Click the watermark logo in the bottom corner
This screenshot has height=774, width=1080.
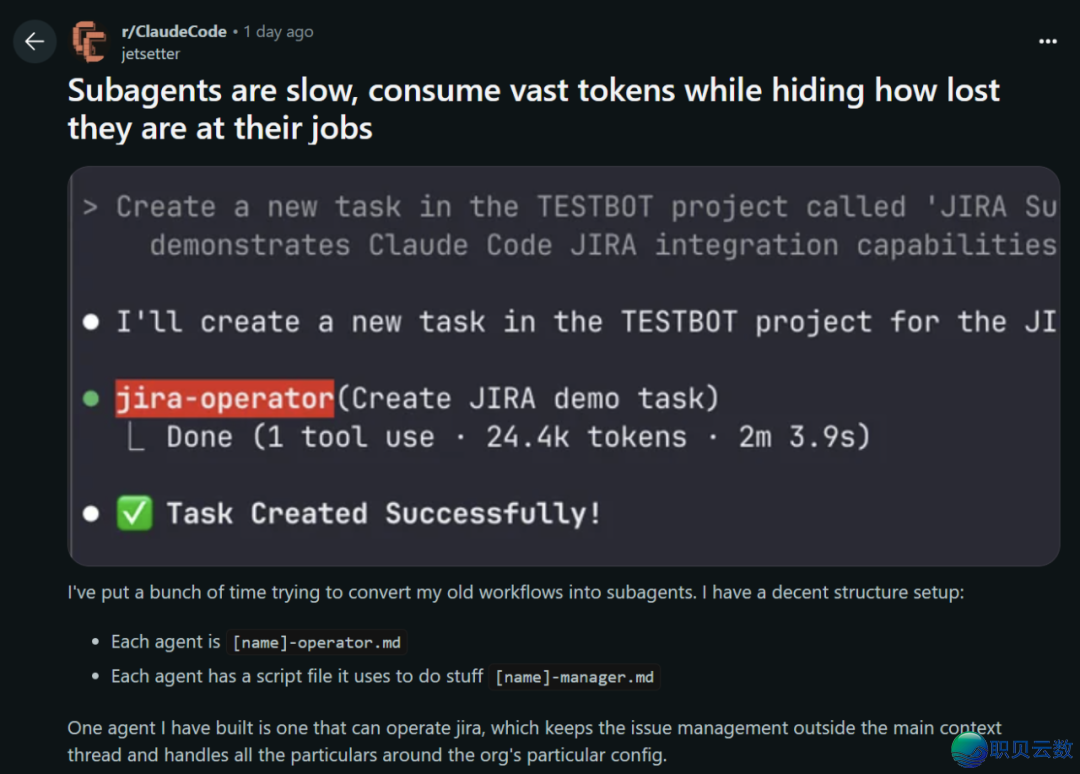(970, 749)
